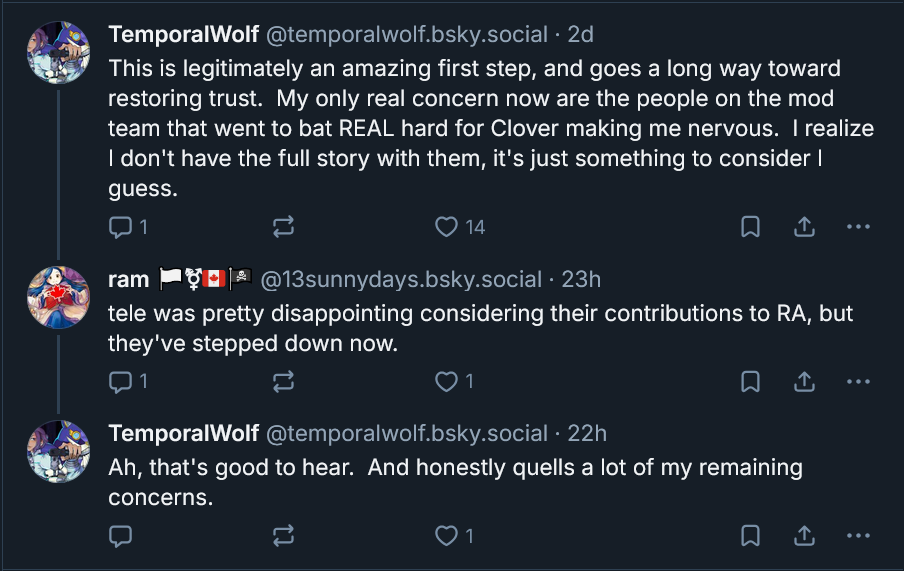Image resolution: width=904 pixels, height=571 pixels.
Task: Click TemporalWolf's name on first post
Action: pos(182,34)
